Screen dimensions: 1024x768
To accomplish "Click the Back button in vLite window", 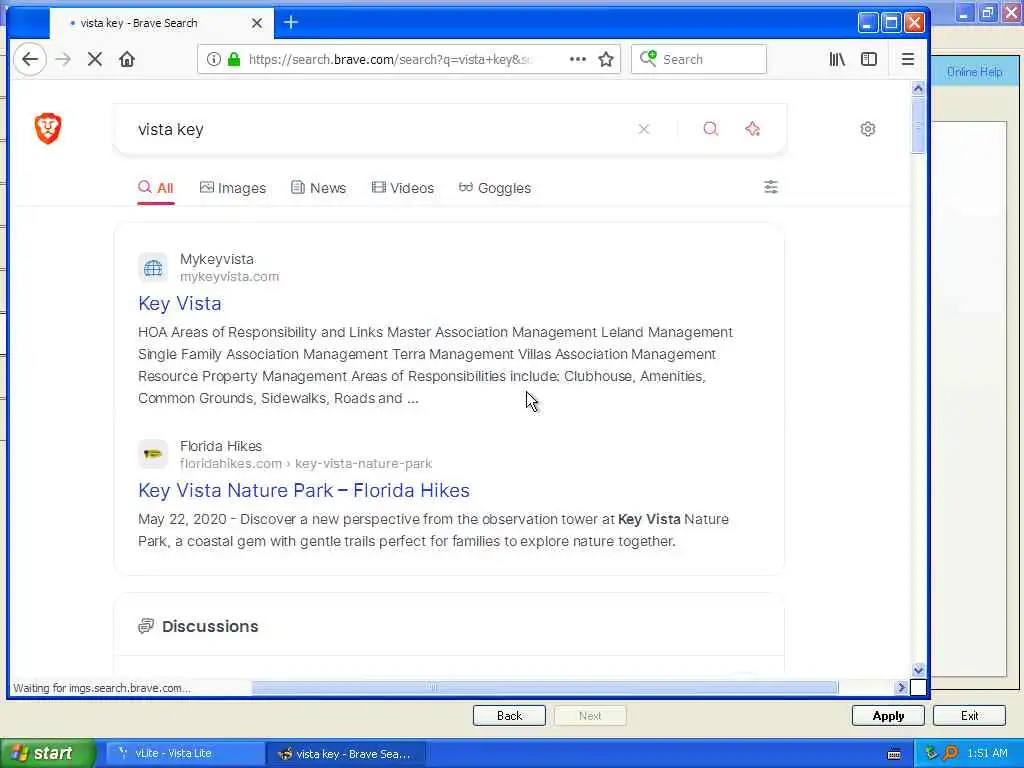I will coord(509,716).
